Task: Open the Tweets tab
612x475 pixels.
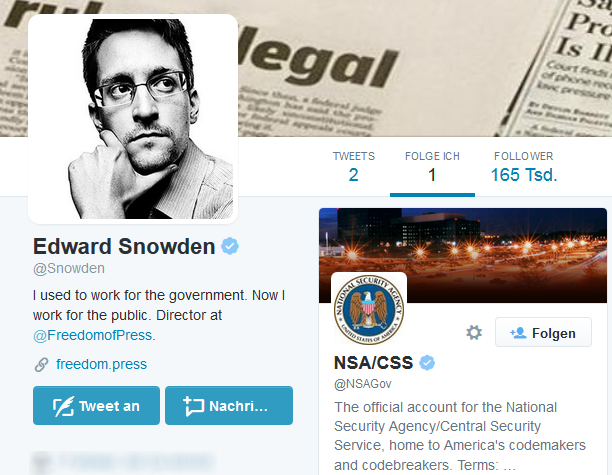Action: (x=353, y=167)
